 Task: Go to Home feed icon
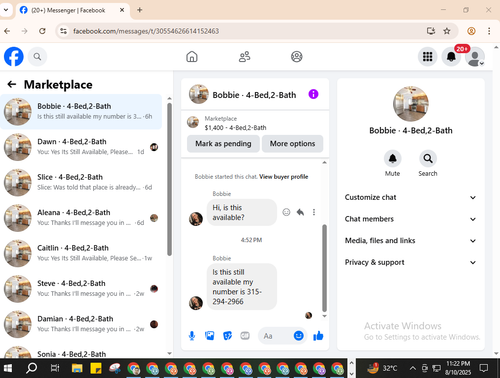[x=192, y=57]
